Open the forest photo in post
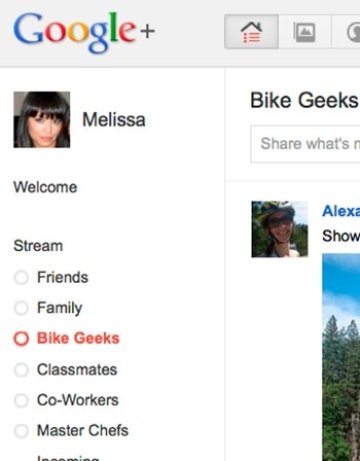 click(341, 357)
